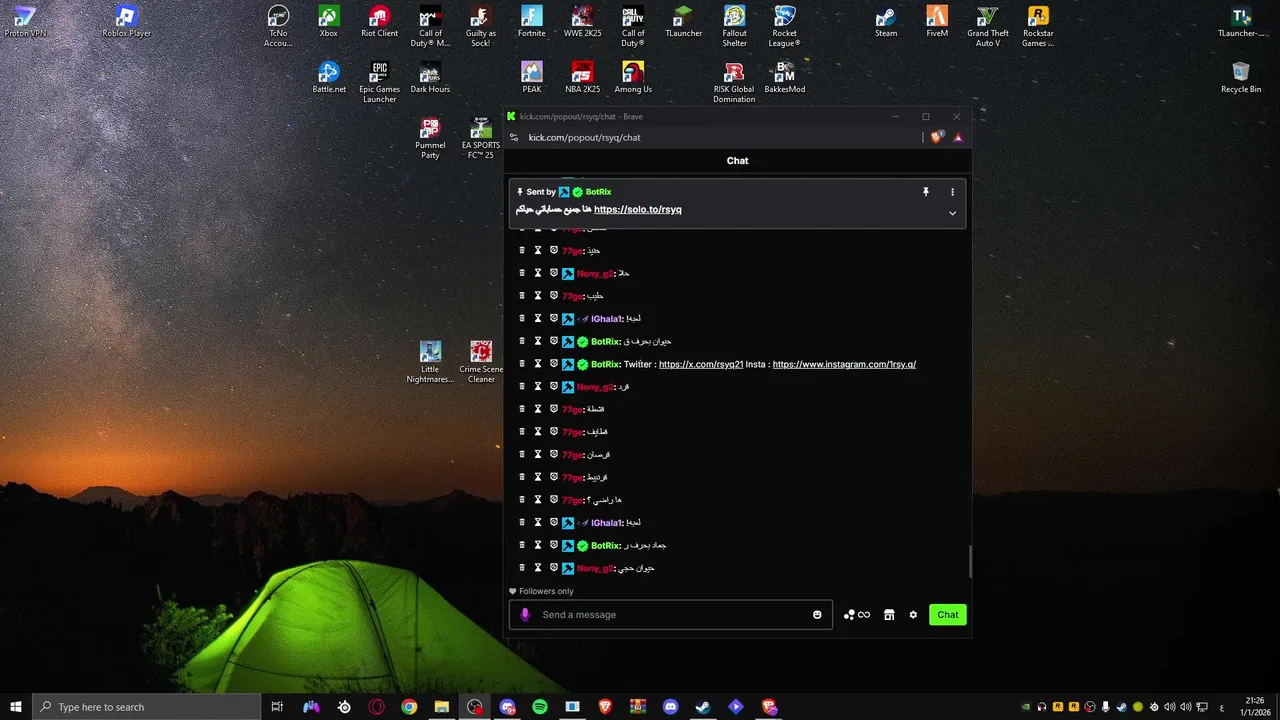The image size is (1280, 720).
Task: Open the chat shop storefront icon
Action: click(889, 615)
